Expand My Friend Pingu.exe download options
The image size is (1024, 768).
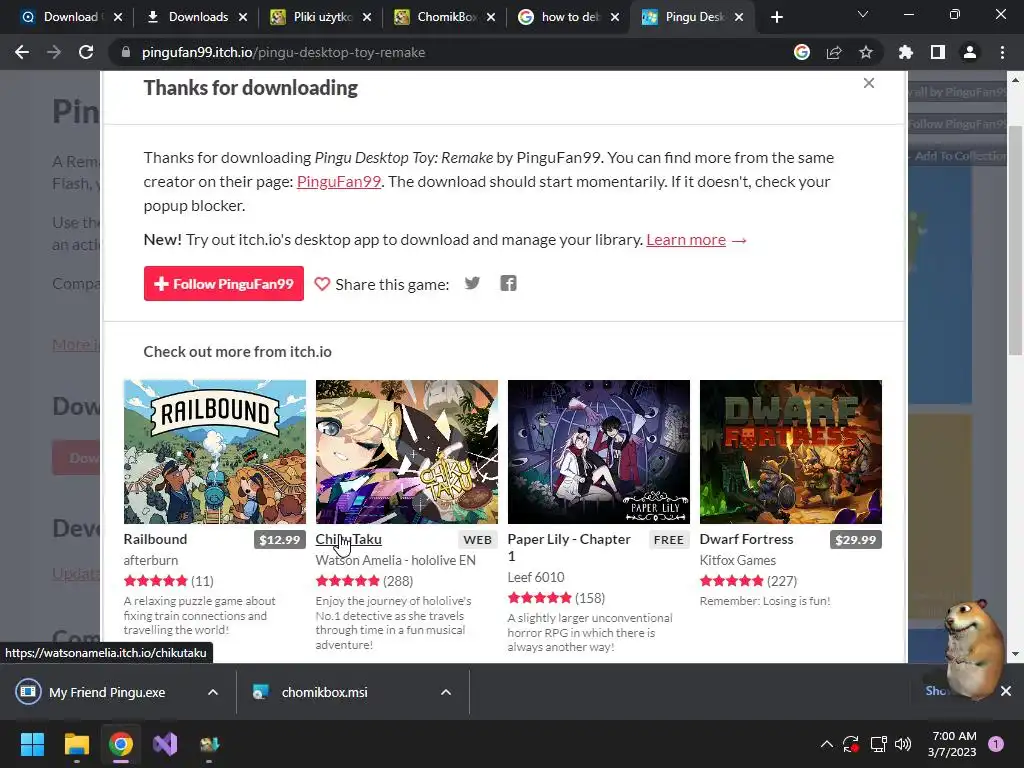(213, 692)
